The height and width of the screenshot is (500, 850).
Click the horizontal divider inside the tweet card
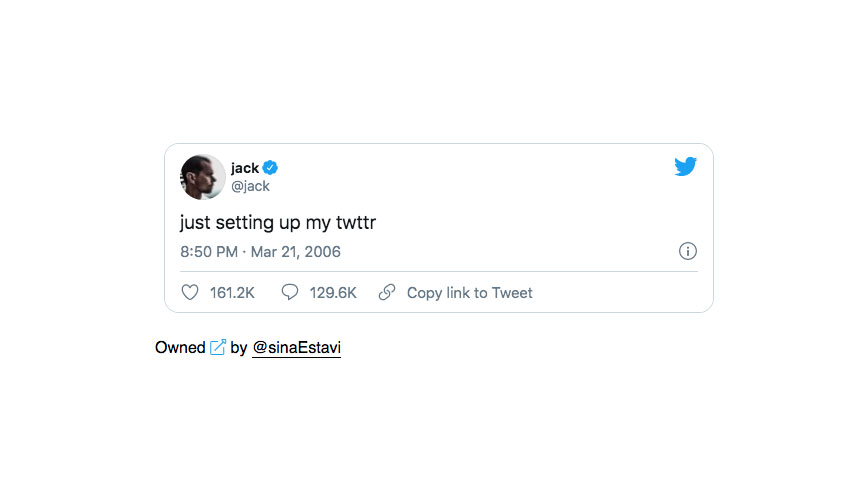click(x=438, y=272)
